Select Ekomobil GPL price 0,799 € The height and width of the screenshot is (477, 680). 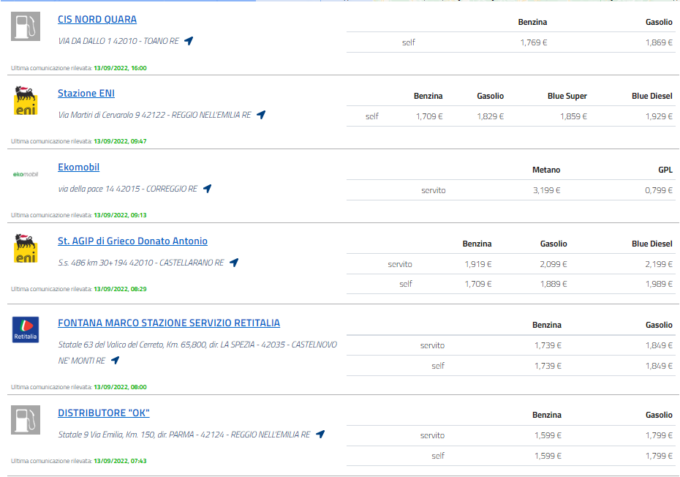[x=659, y=190]
